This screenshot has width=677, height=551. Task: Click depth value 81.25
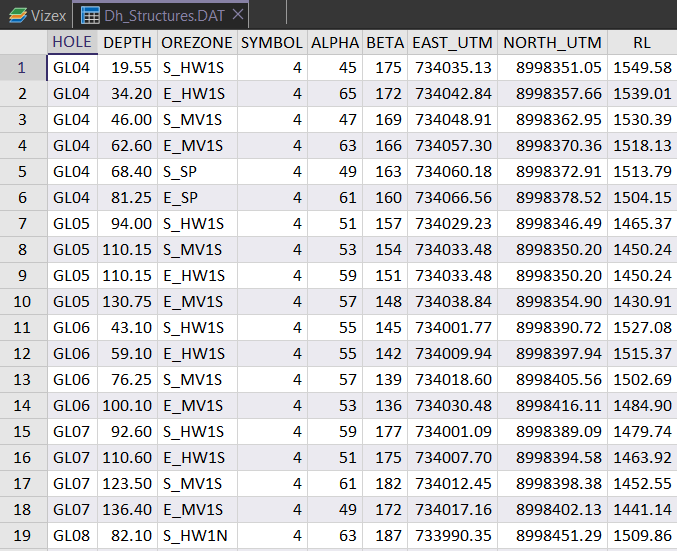pyautogui.click(x=127, y=198)
